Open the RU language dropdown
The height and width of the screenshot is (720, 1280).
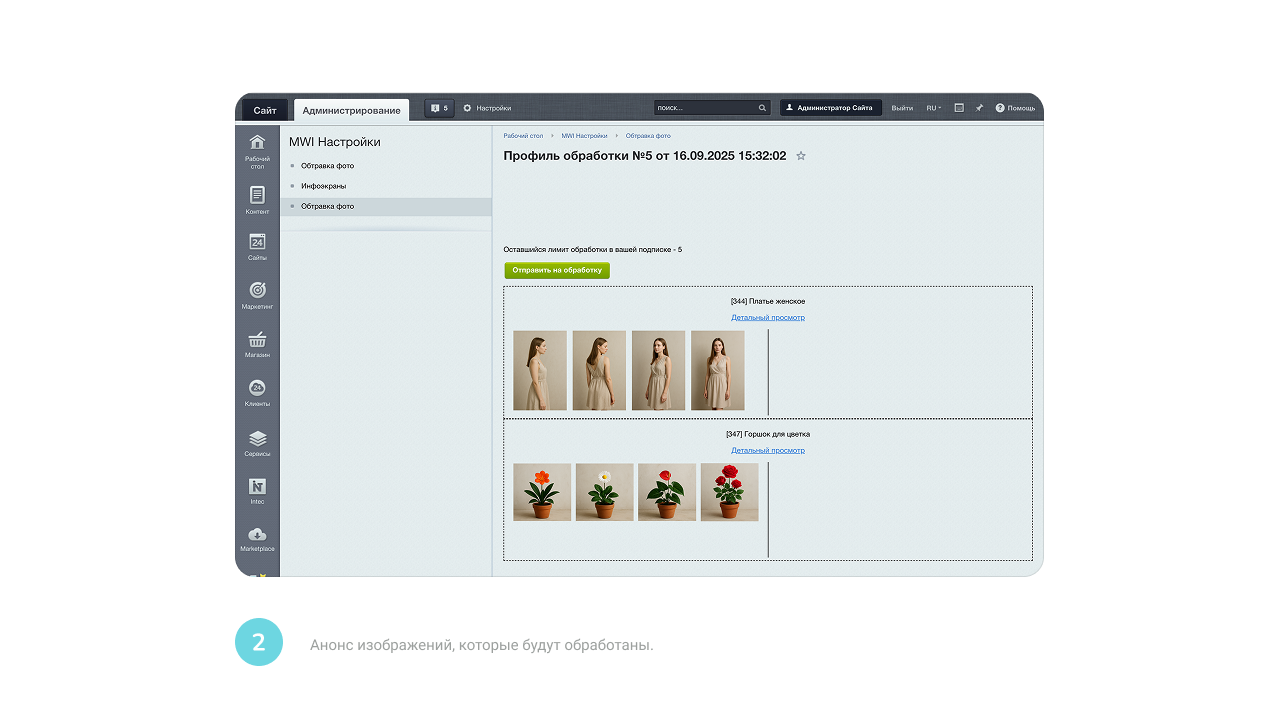(932, 108)
